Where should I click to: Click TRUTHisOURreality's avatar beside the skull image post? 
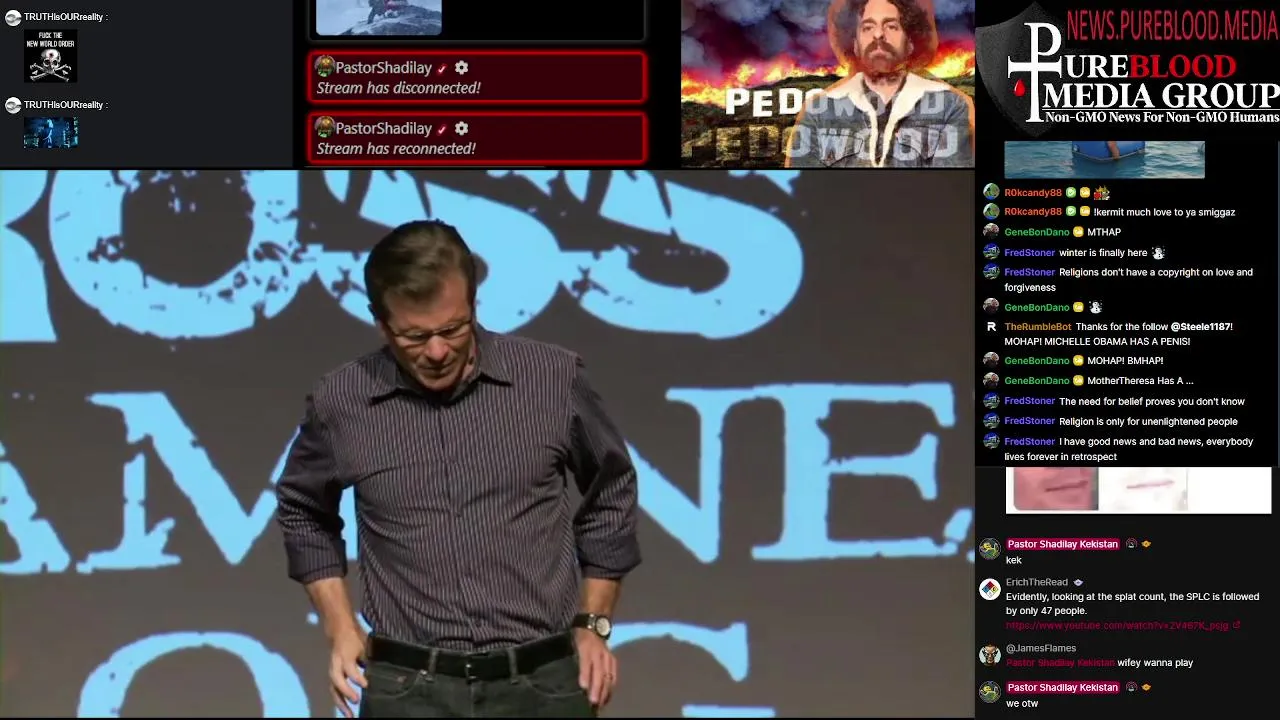tap(13, 18)
